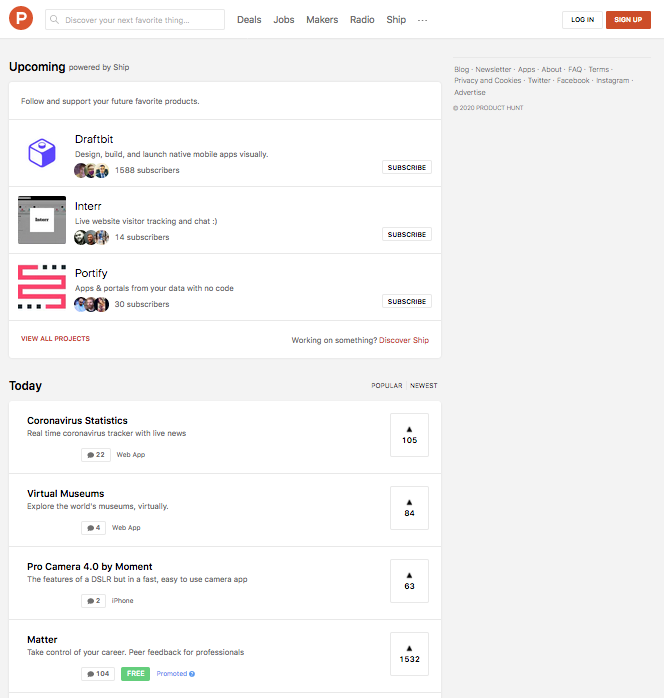This screenshot has width=664, height=698.
Task: Click the Discover Ship link
Action: [404, 340]
